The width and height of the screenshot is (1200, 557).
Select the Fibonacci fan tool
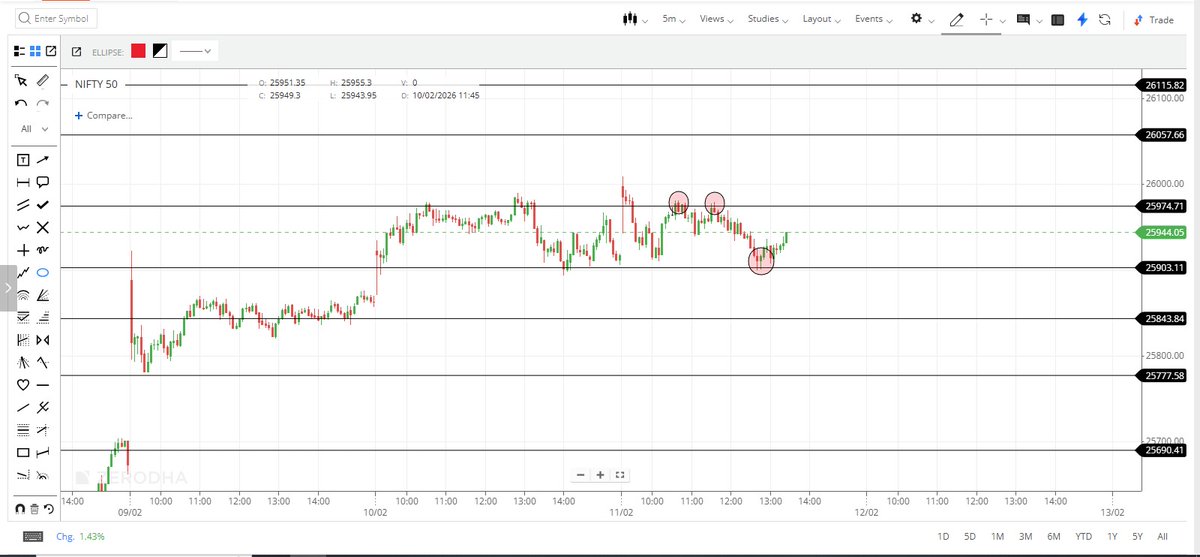[43, 294]
